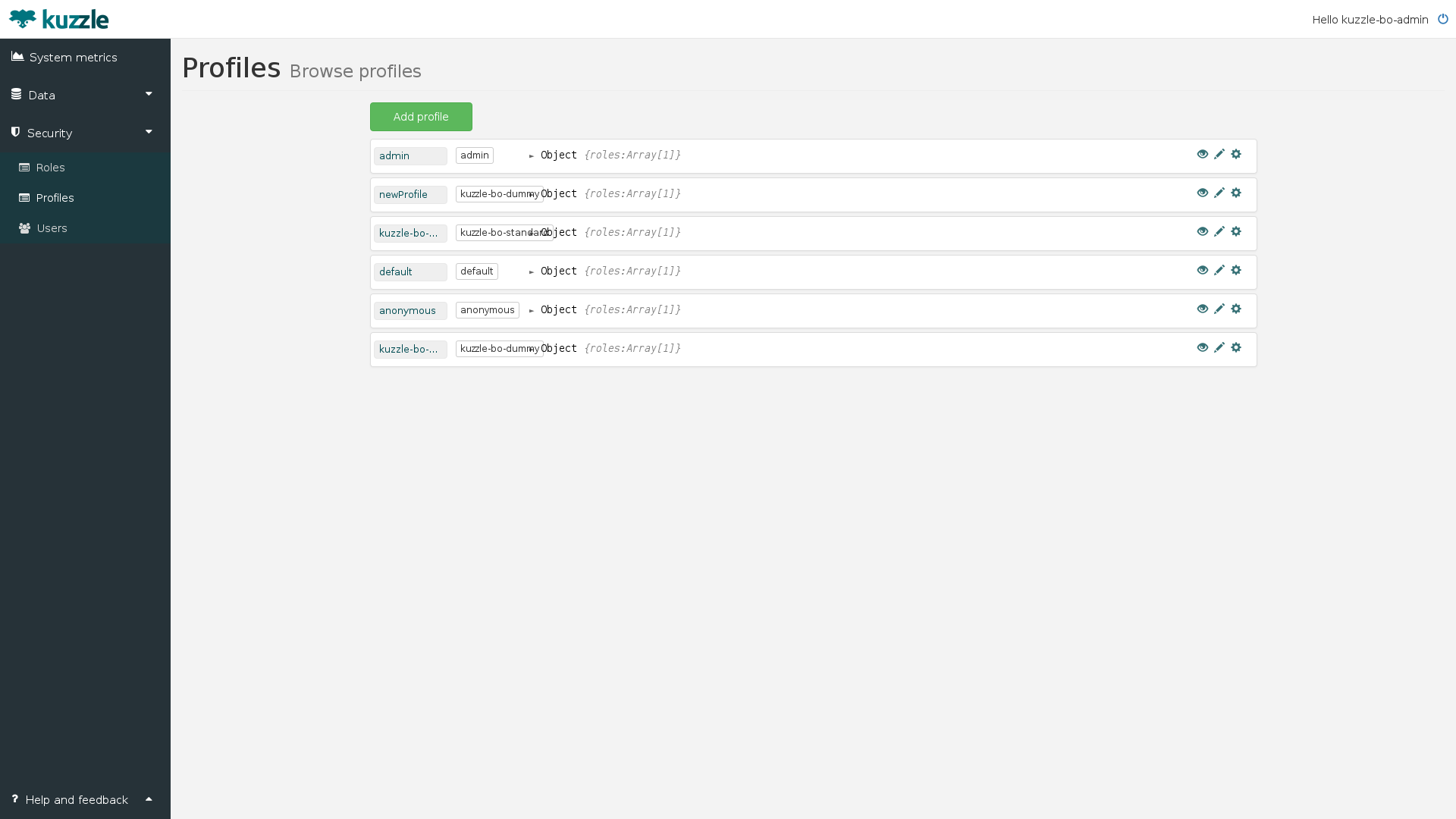View the admin profile via its eye icon

click(x=1203, y=154)
